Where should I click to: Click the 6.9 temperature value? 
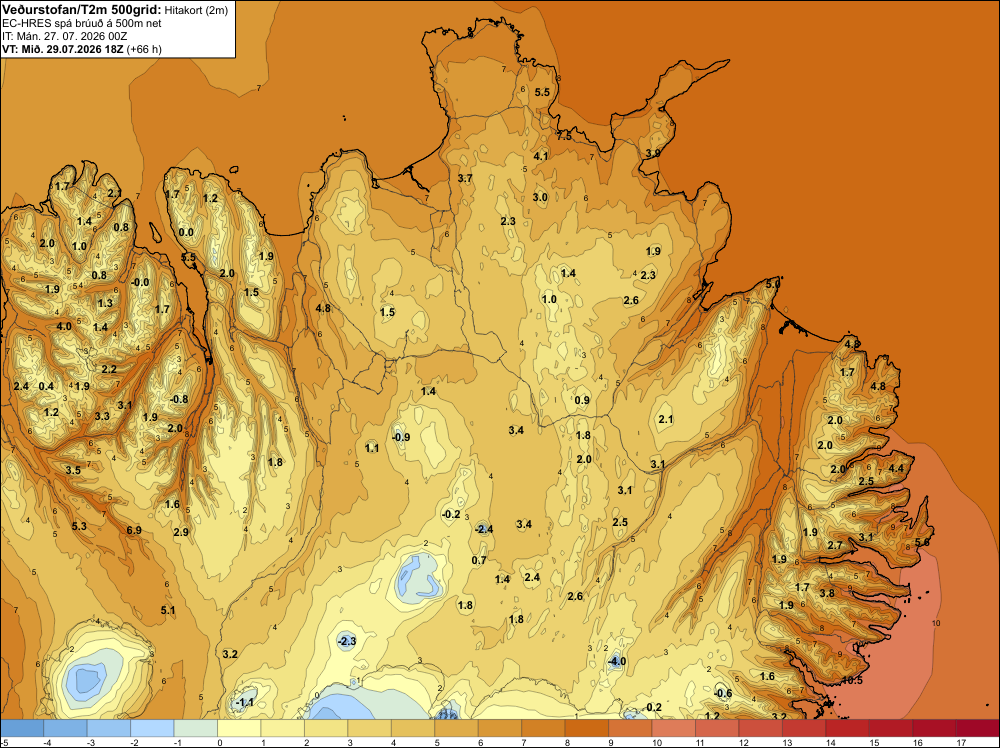tap(134, 530)
